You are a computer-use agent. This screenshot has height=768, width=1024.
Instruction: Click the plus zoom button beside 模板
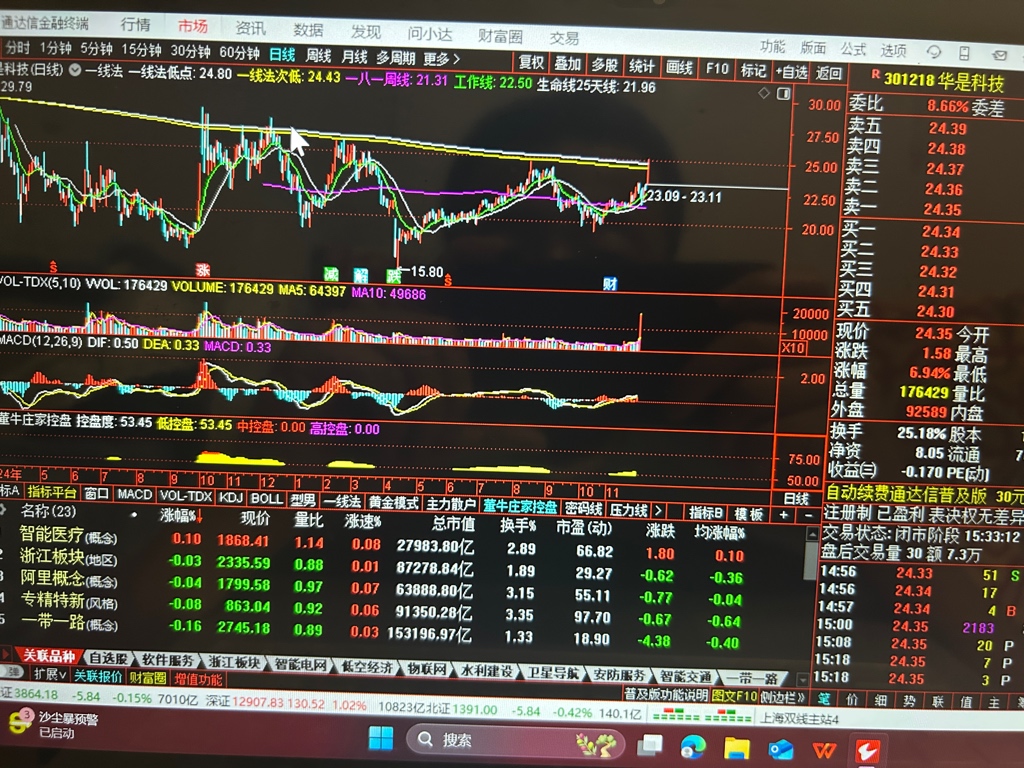pos(783,515)
